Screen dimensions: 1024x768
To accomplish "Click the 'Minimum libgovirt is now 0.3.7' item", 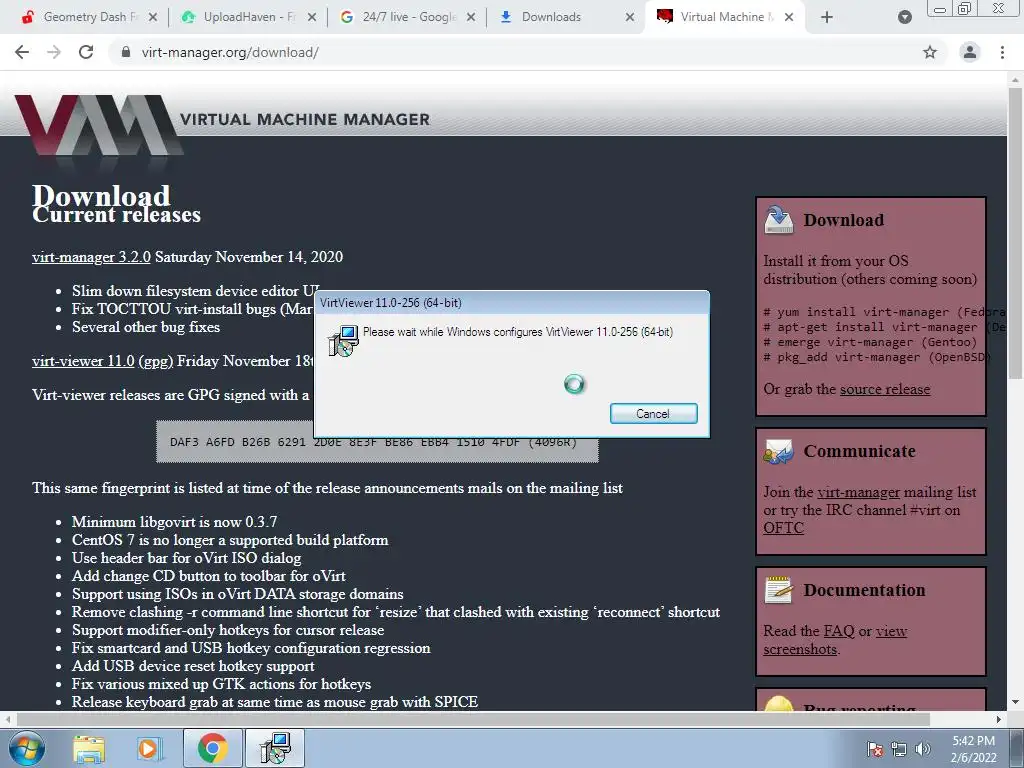I will pos(174,522).
